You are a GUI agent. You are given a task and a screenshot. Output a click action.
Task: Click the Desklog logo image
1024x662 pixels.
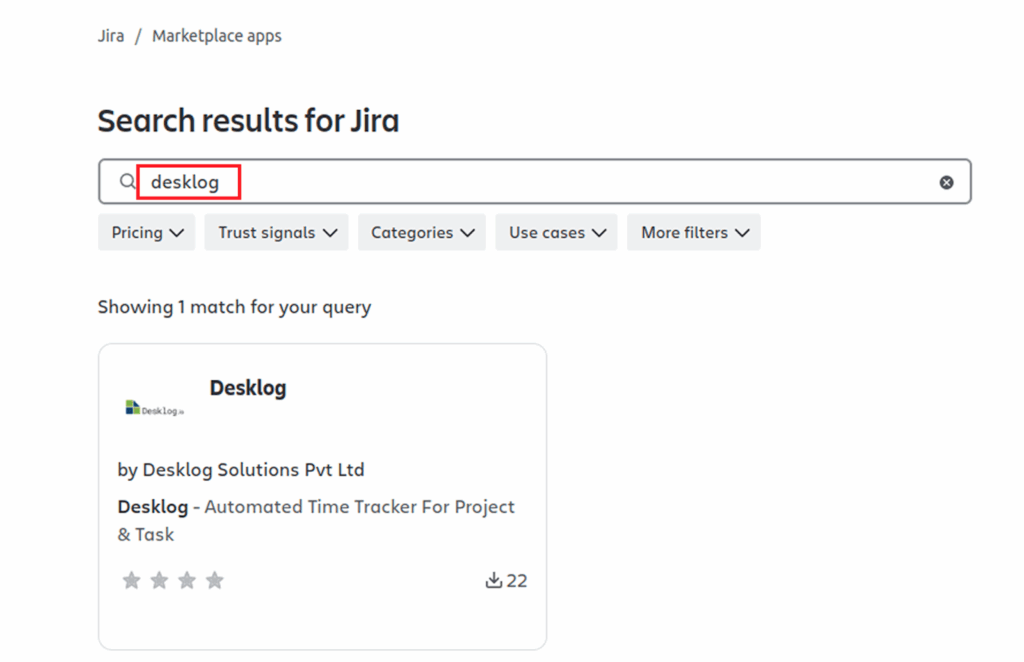pos(155,408)
